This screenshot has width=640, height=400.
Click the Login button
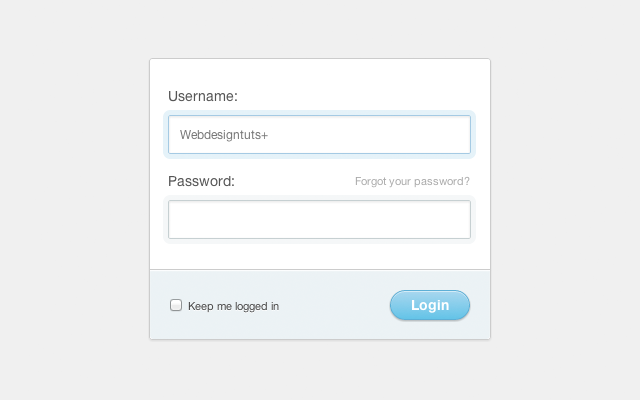coord(430,305)
